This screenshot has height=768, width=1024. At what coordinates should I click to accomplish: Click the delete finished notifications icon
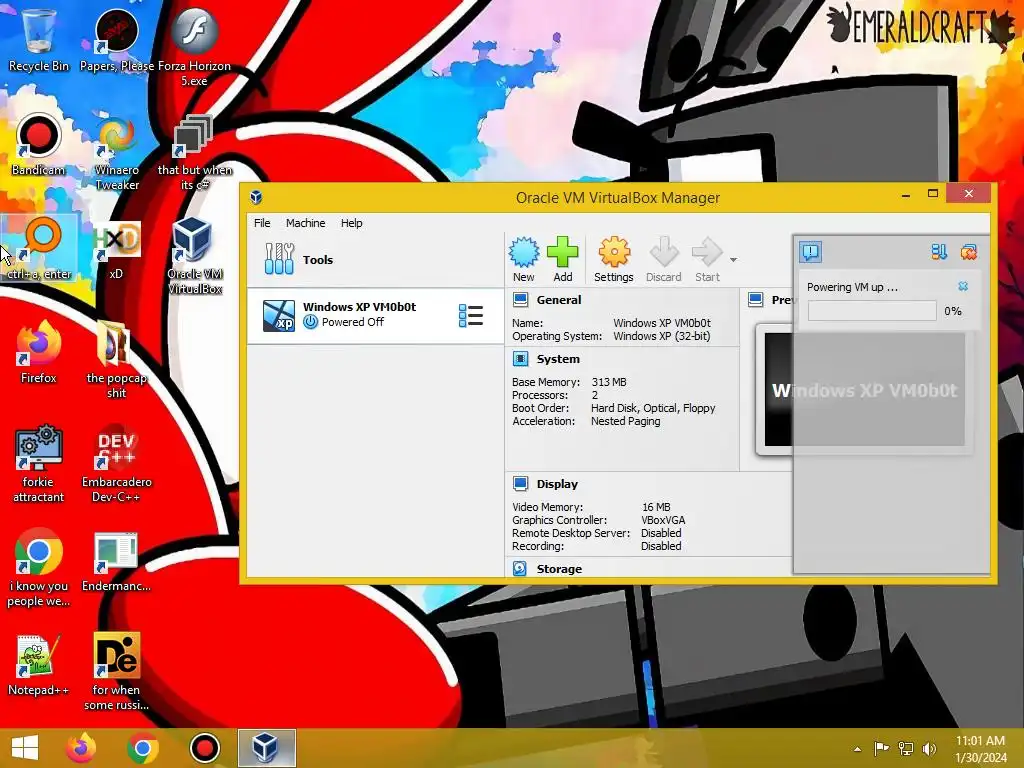point(968,251)
